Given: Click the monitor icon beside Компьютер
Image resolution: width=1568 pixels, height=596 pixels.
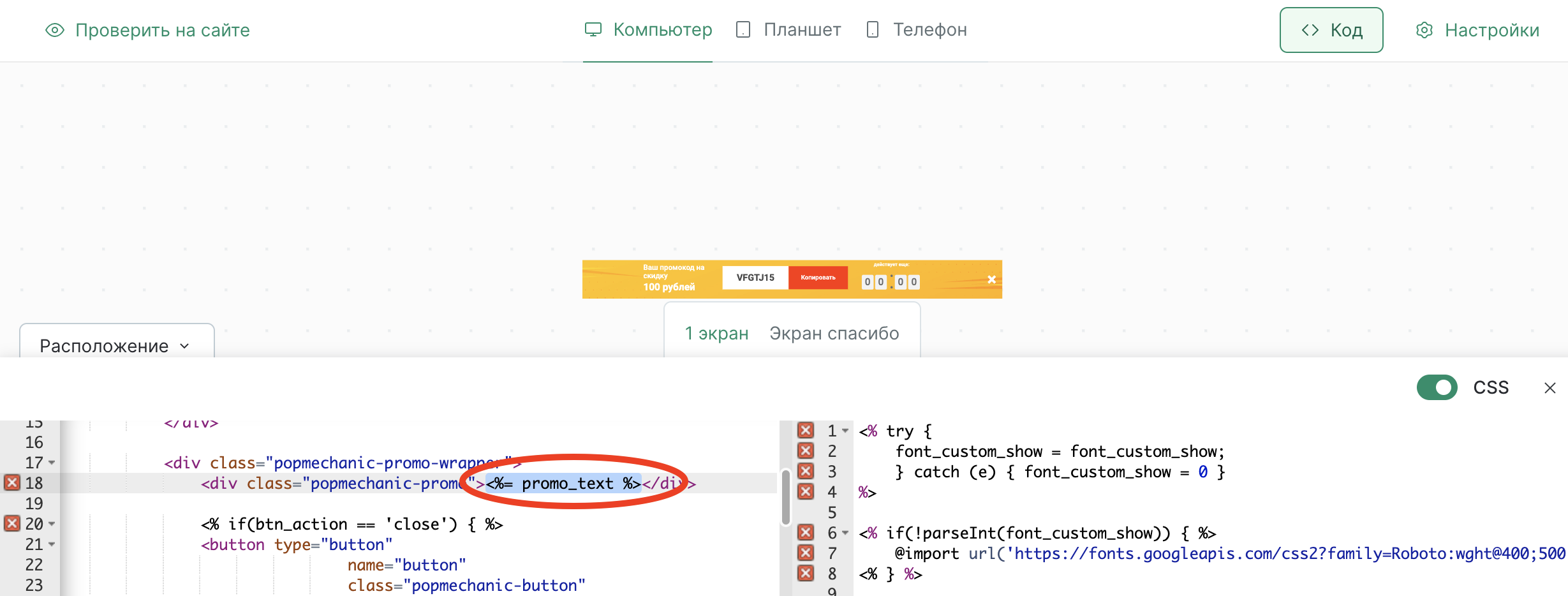Looking at the screenshot, I should pos(593,29).
